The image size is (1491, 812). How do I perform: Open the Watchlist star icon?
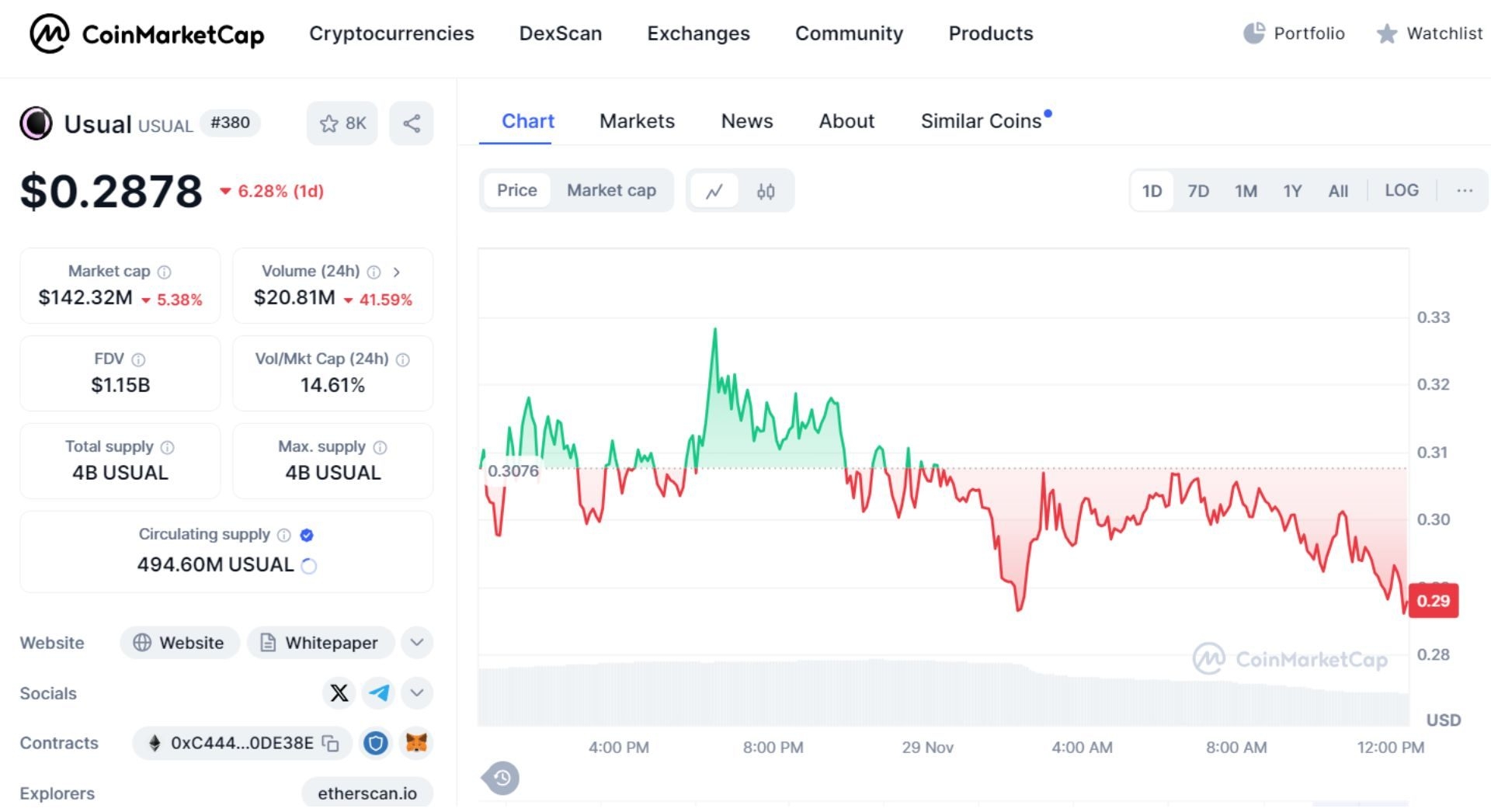(1386, 33)
